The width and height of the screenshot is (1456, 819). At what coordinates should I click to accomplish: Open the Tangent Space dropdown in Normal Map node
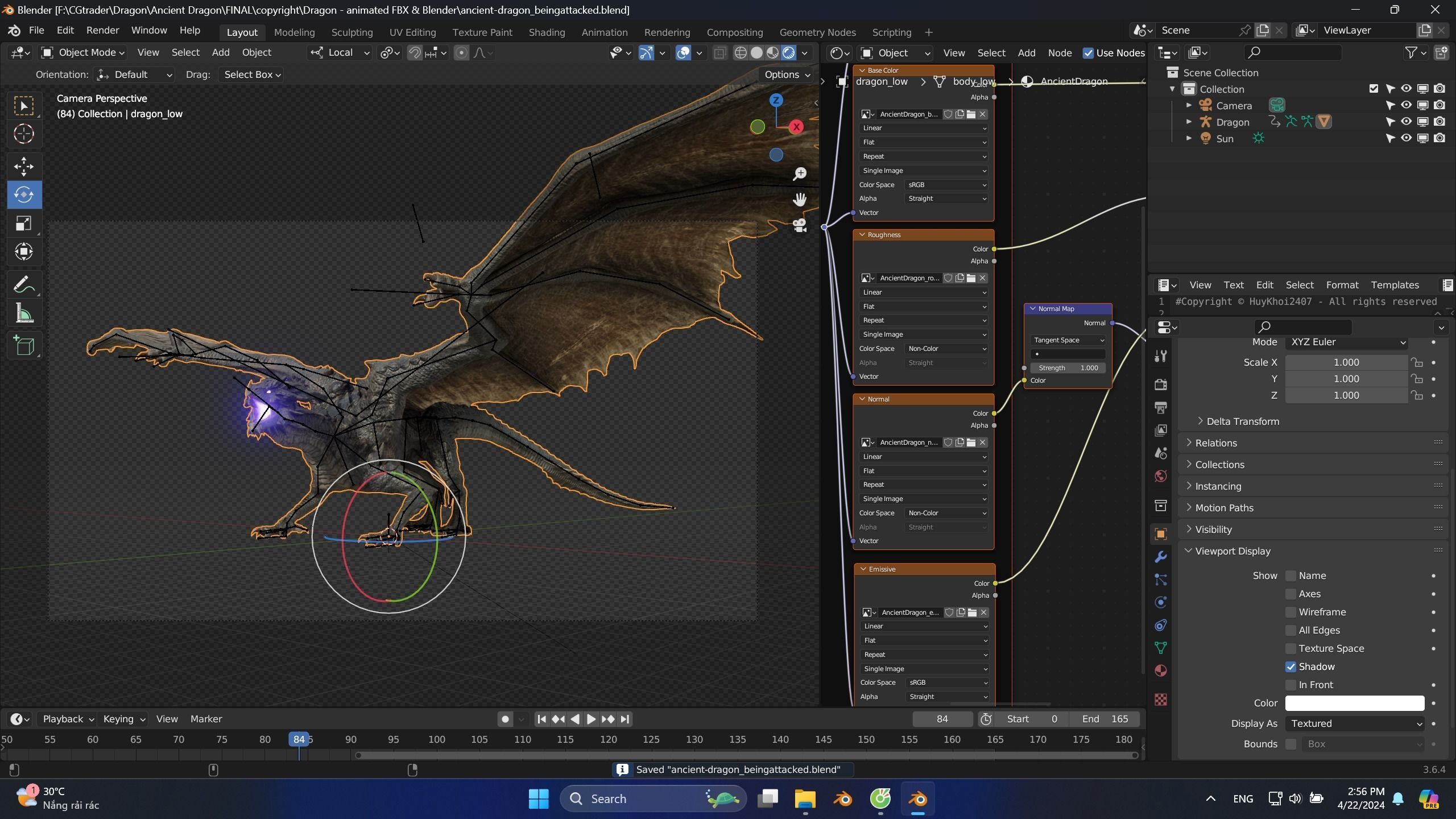(x=1068, y=340)
